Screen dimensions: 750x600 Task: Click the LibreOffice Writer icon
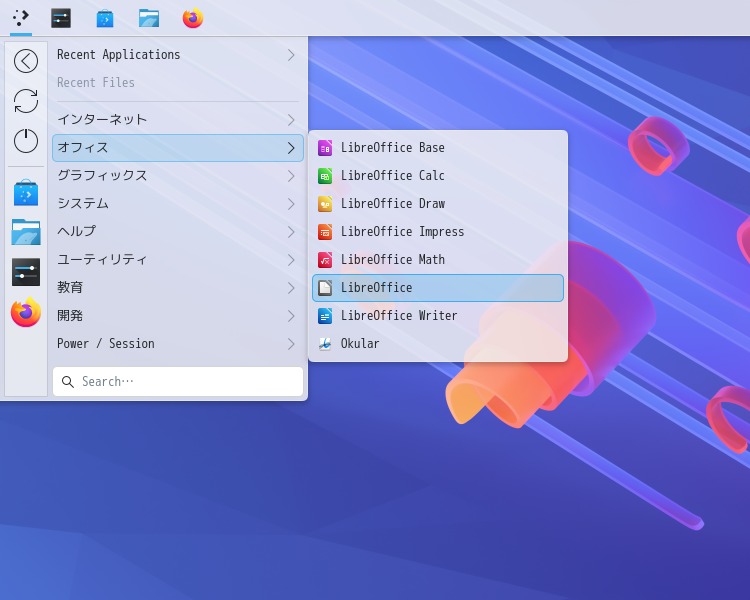(325, 316)
